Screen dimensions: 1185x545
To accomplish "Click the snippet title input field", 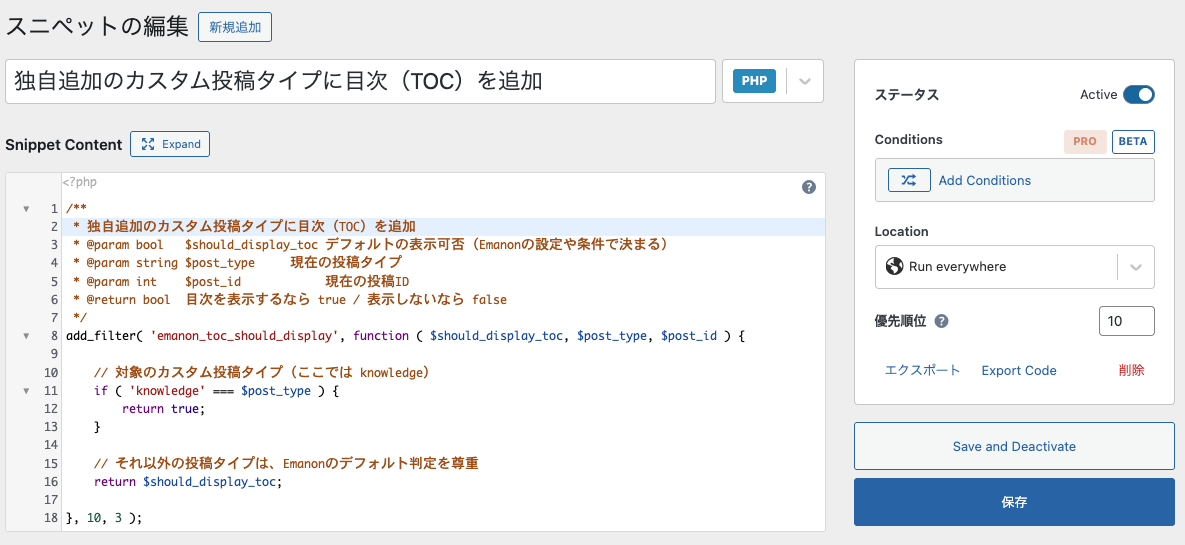I will pyautogui.click(x=360, y=81).
